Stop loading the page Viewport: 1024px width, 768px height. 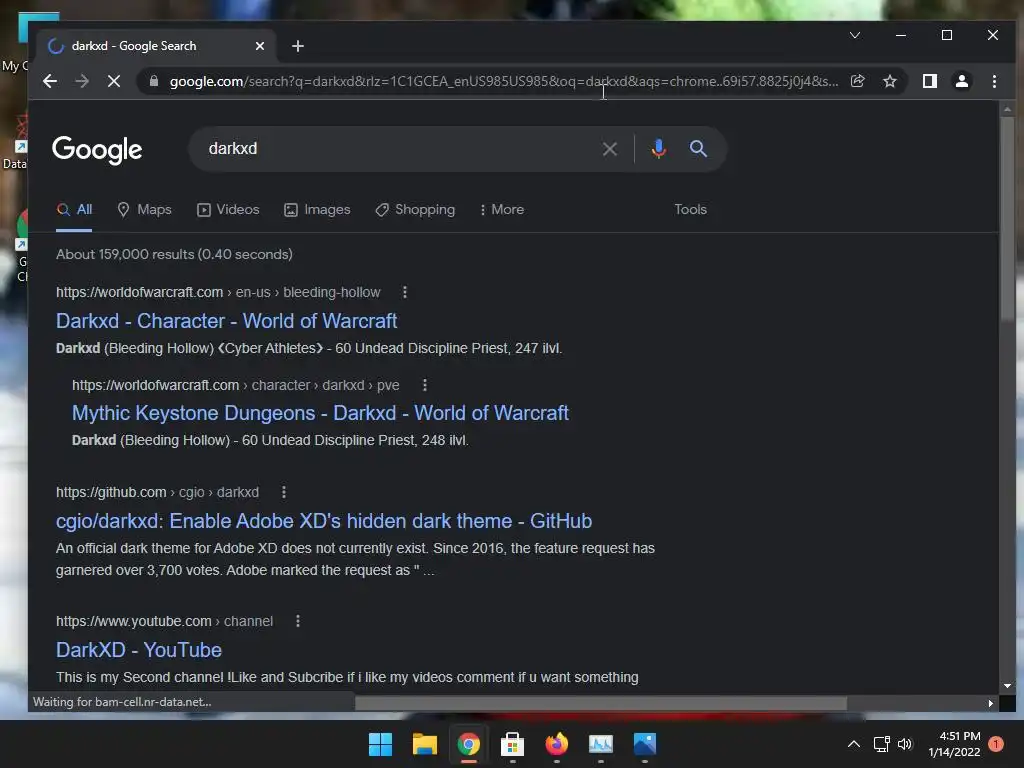click(114, 81)
